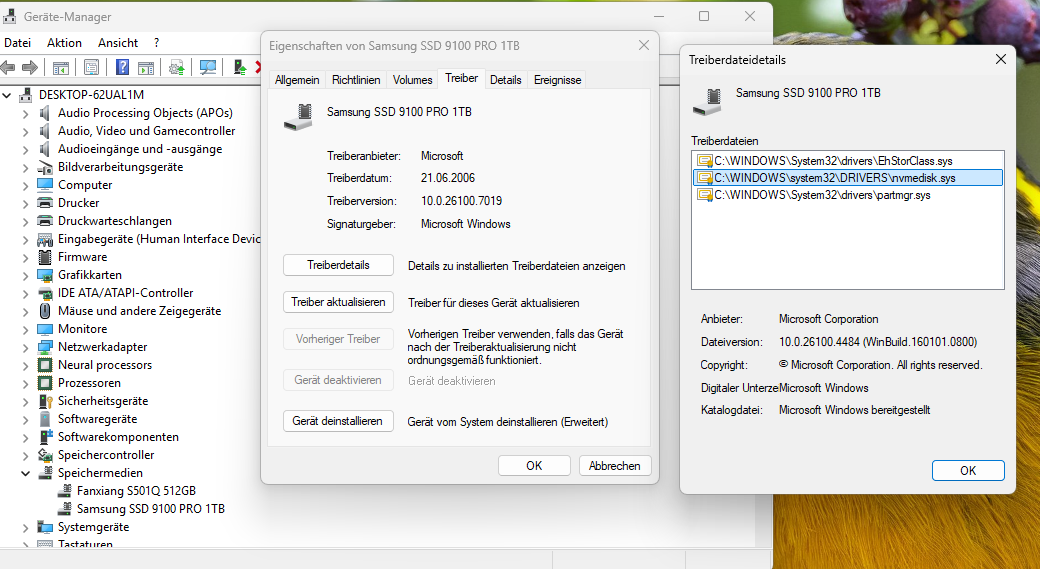Click the Sicherheitsgeräte key icon
Viewport: 1040px width, 569px height.
click(45, 401)
